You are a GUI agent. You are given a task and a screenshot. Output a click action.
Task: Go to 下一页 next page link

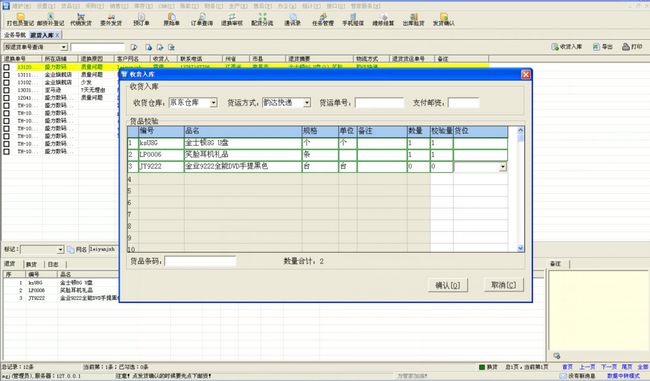coord(609,367)
